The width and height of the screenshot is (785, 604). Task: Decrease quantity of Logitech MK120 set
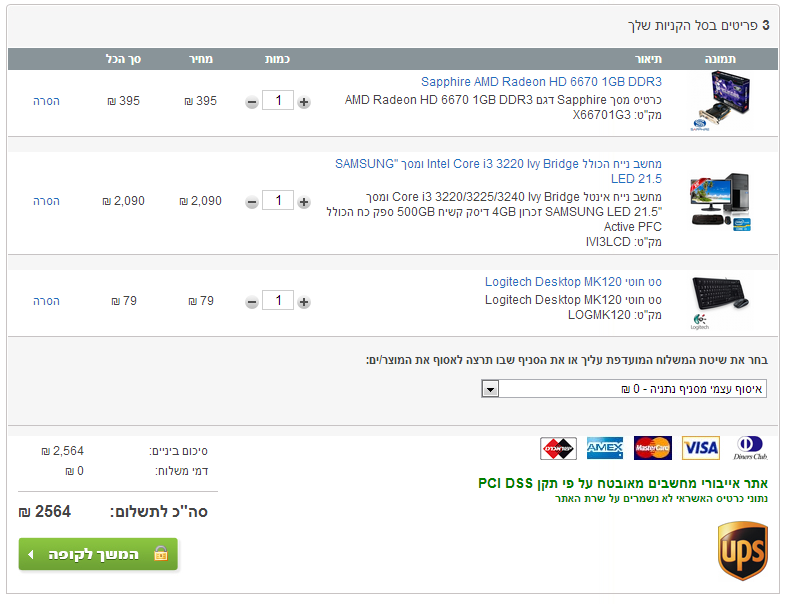pyautogui.click(x=251, y=302)
